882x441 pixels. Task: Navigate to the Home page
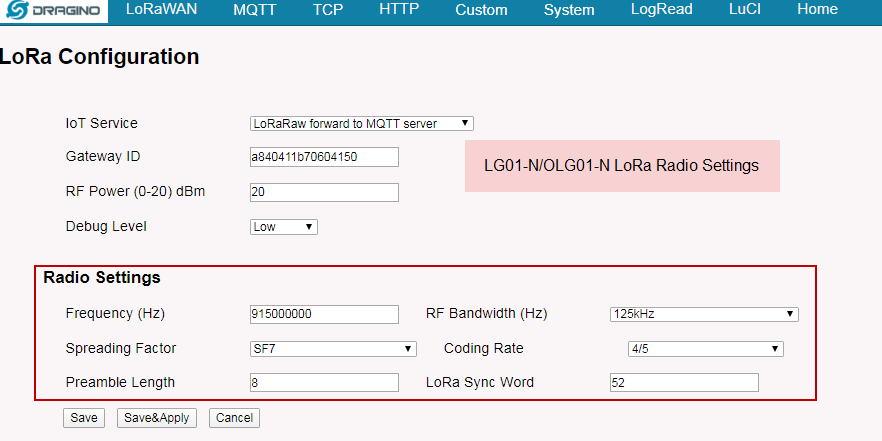tap(817, 10)
